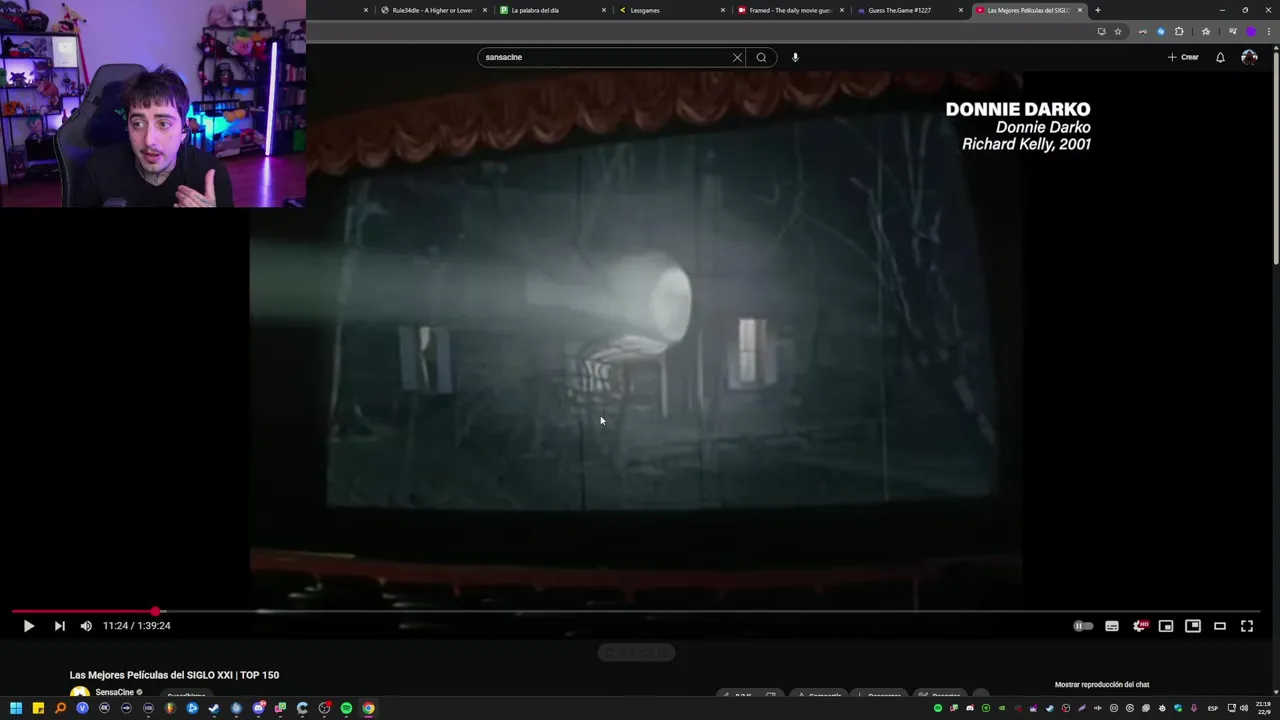This screenshot has height=720, width=1280.
Task: Click Mostrar reproducción del chat
Action: [1102, 685]
